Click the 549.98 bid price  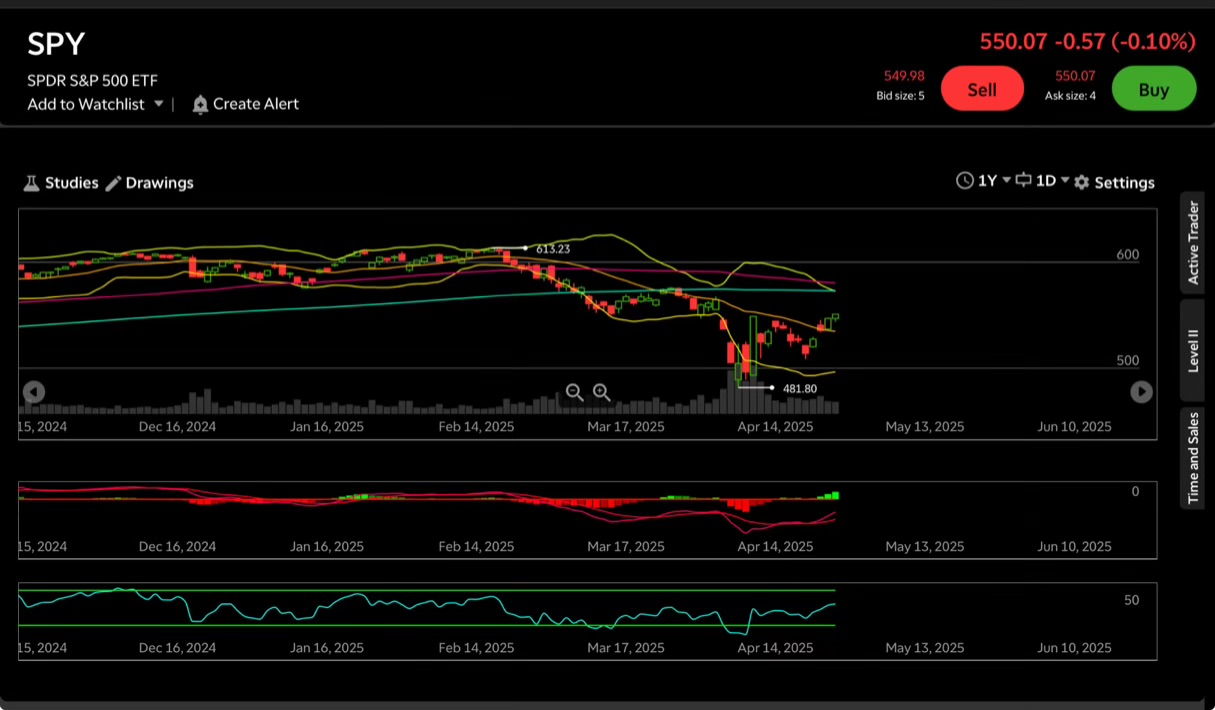coord(904,76)
